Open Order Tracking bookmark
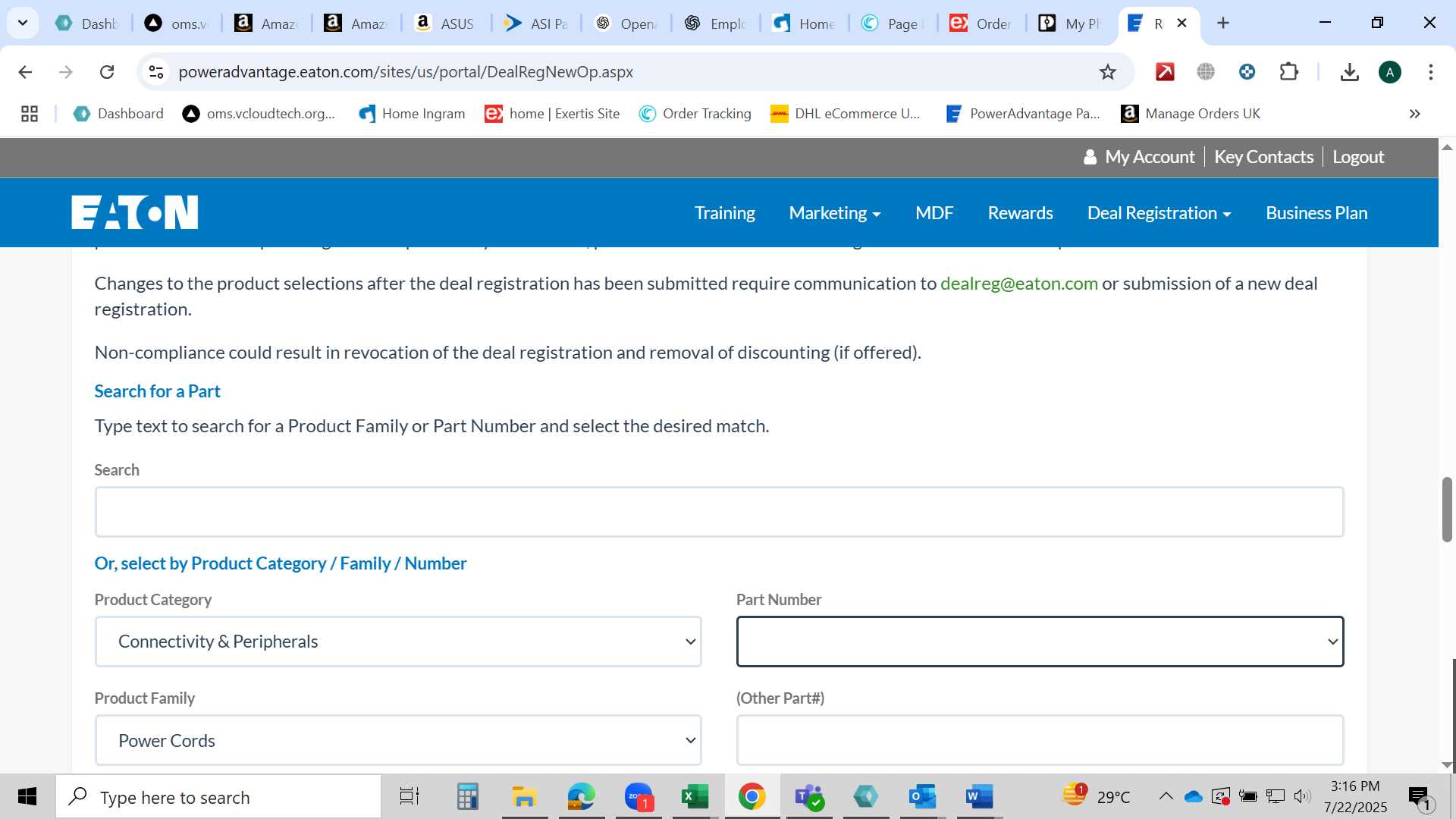The image size is (1456, 819). (x=695, y=114)
